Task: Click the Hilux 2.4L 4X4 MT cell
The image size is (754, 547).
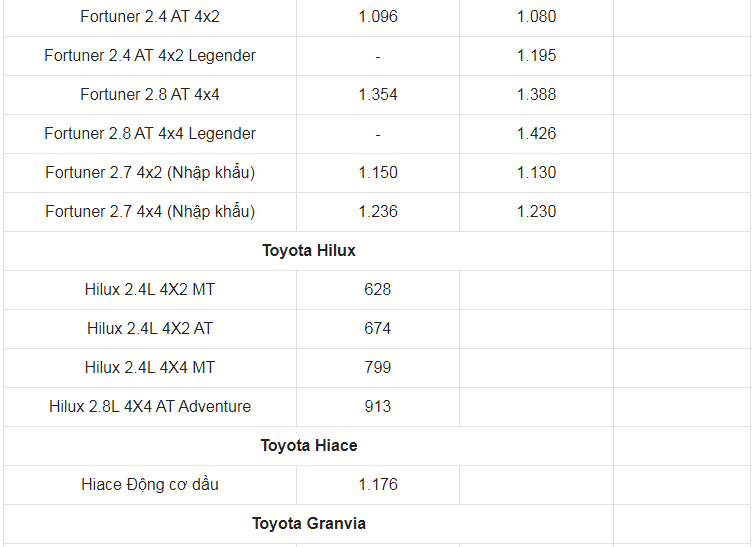Action: (x=150, y=367)
